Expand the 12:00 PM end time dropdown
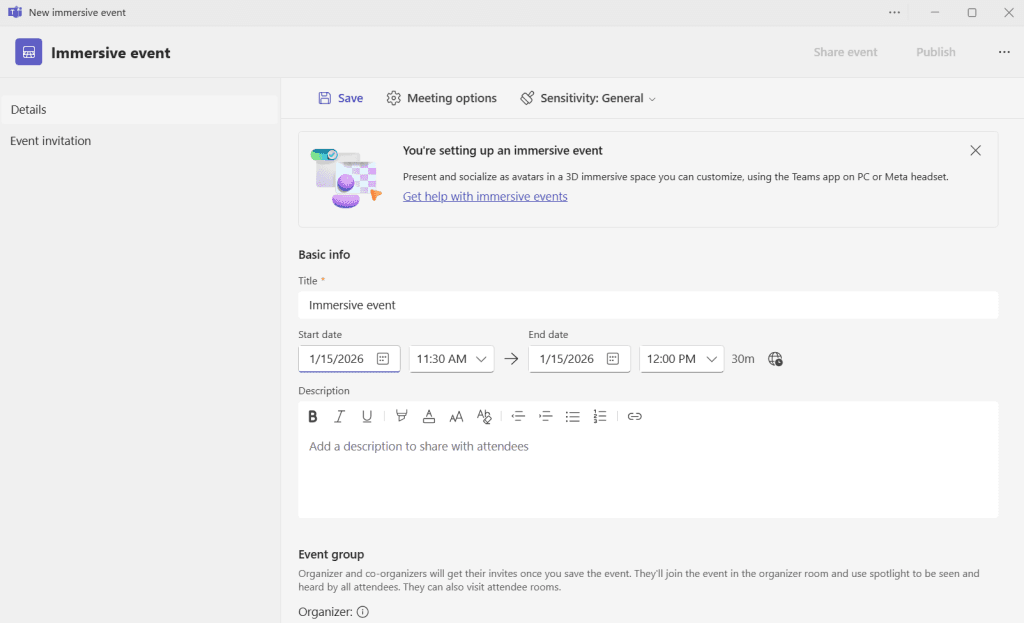1024x623 pixels. coord(682,359)
